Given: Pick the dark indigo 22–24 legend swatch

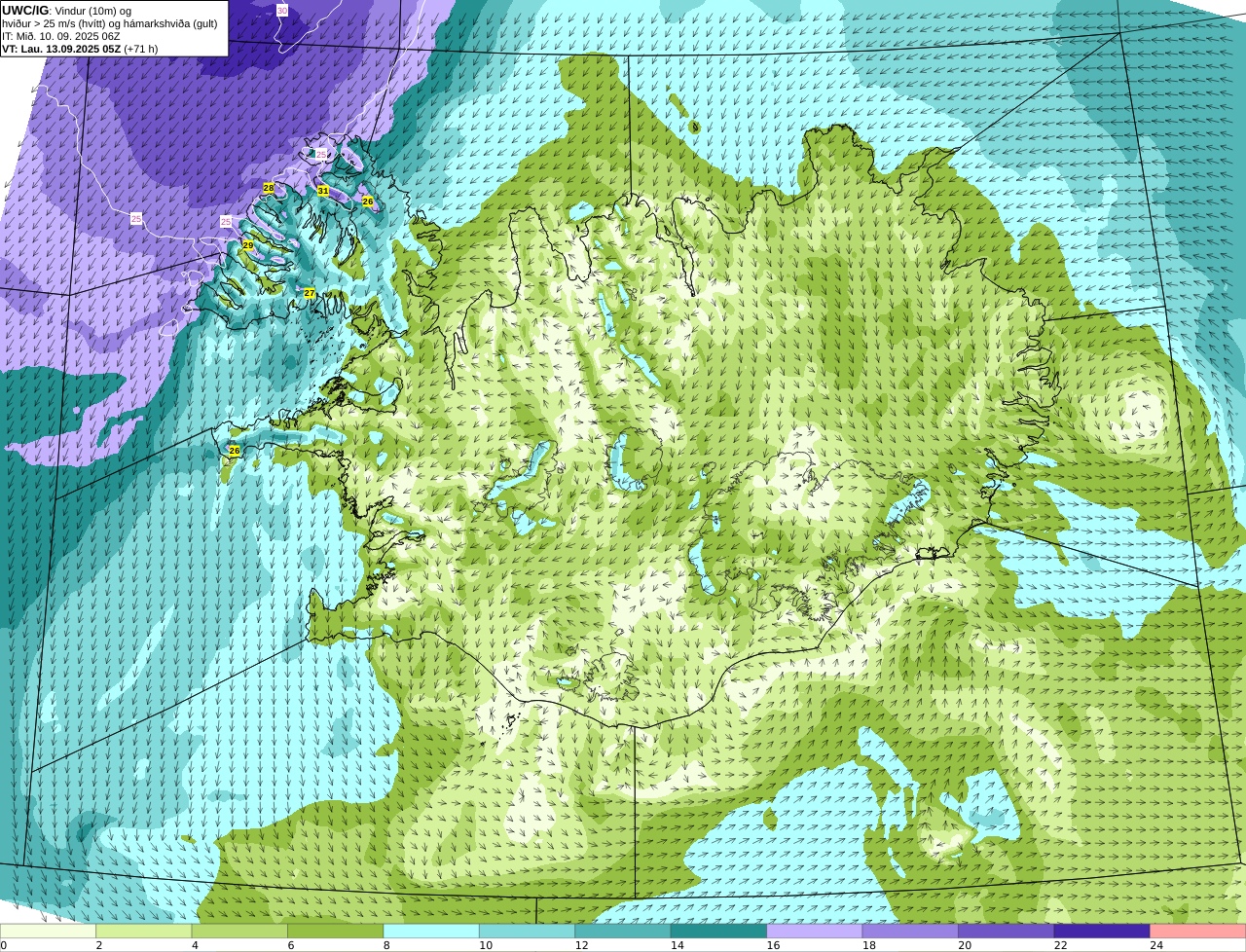Looking at the screenshot, I should [x=1103, y=931].
